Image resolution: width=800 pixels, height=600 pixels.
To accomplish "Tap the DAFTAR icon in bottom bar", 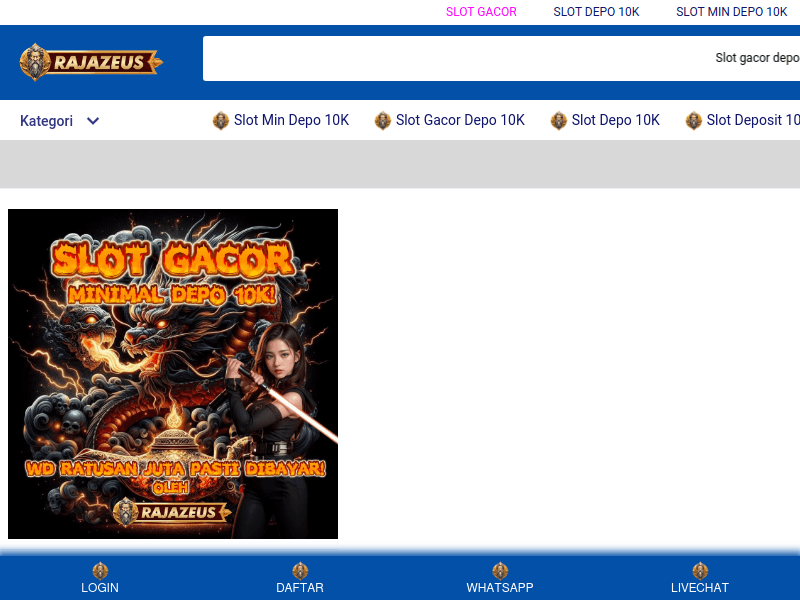I will click(300, 571).
